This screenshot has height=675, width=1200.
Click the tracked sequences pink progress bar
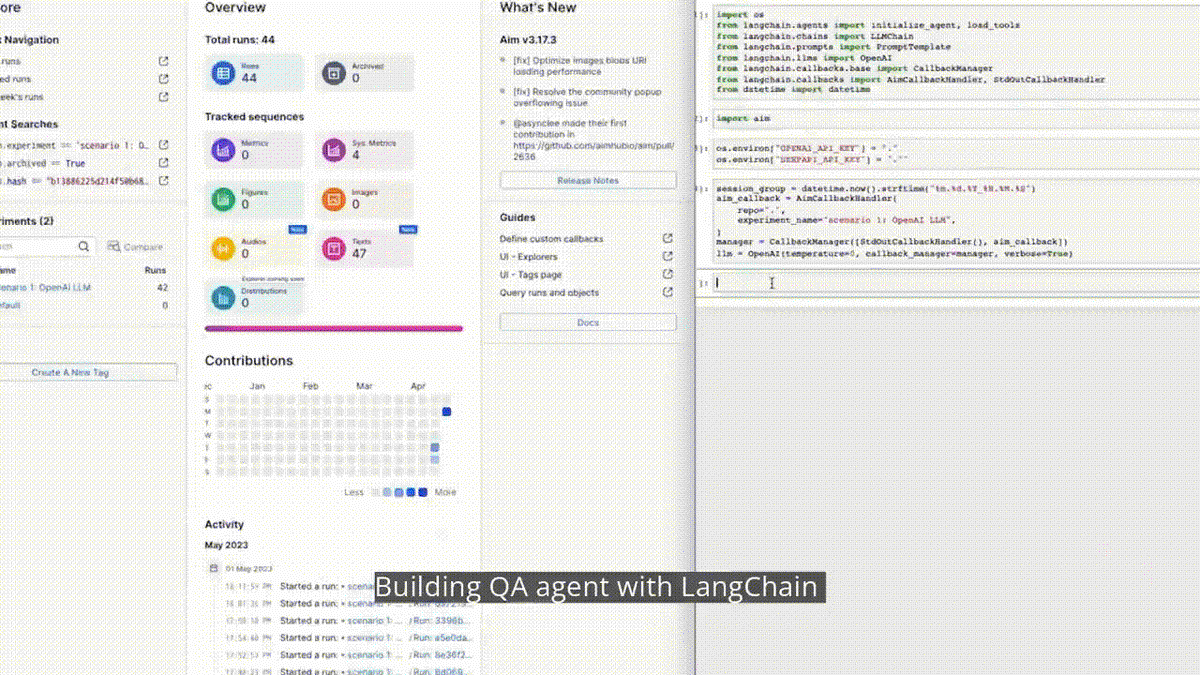[x=333, y=328]
